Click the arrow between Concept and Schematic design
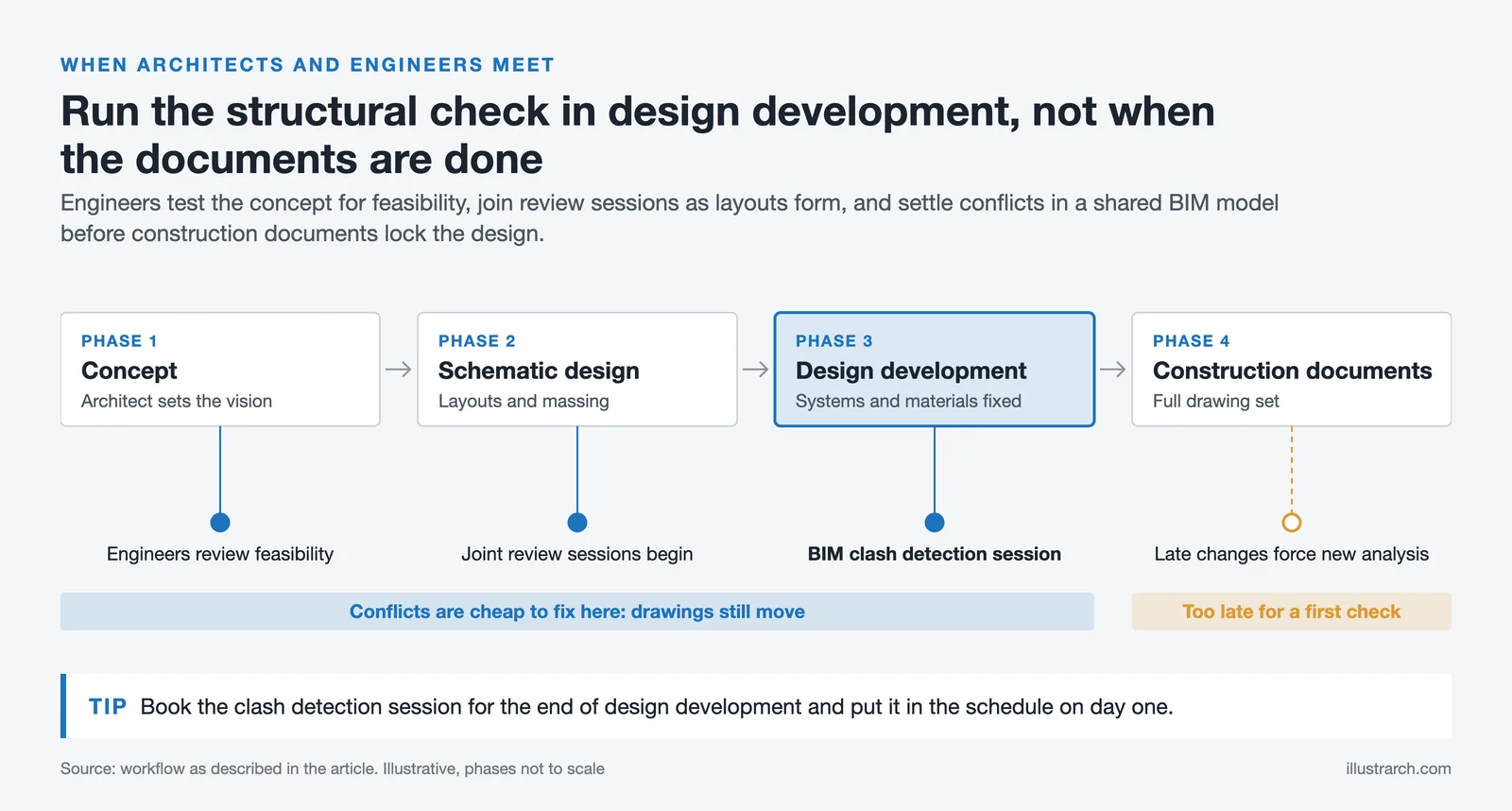 (x=399, y=370)
